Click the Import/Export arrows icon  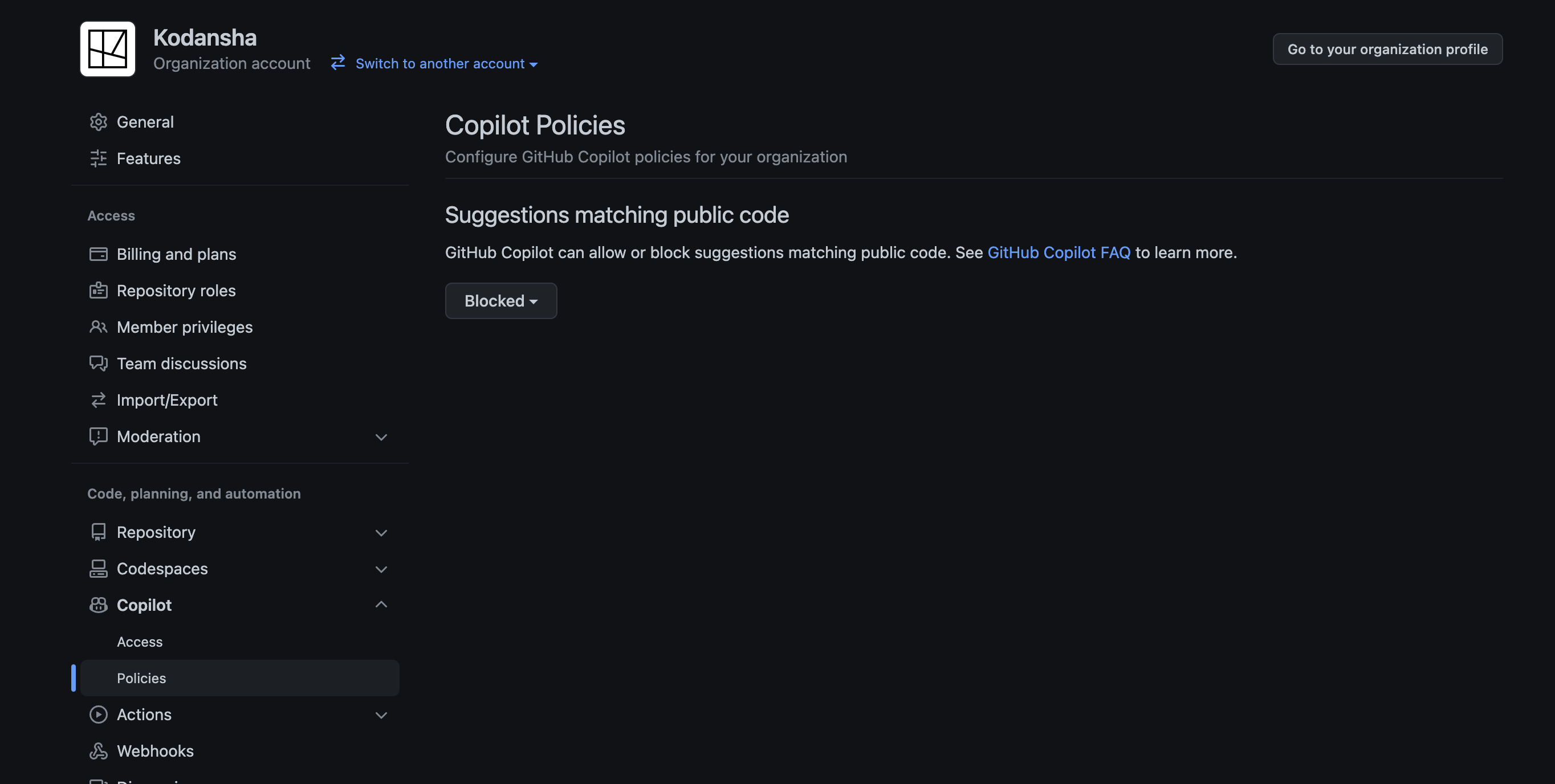(x=99, y=399)
